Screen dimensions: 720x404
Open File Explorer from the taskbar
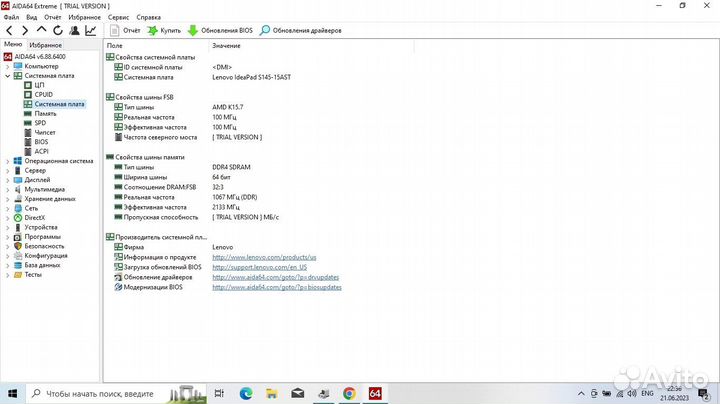(271, 393)
